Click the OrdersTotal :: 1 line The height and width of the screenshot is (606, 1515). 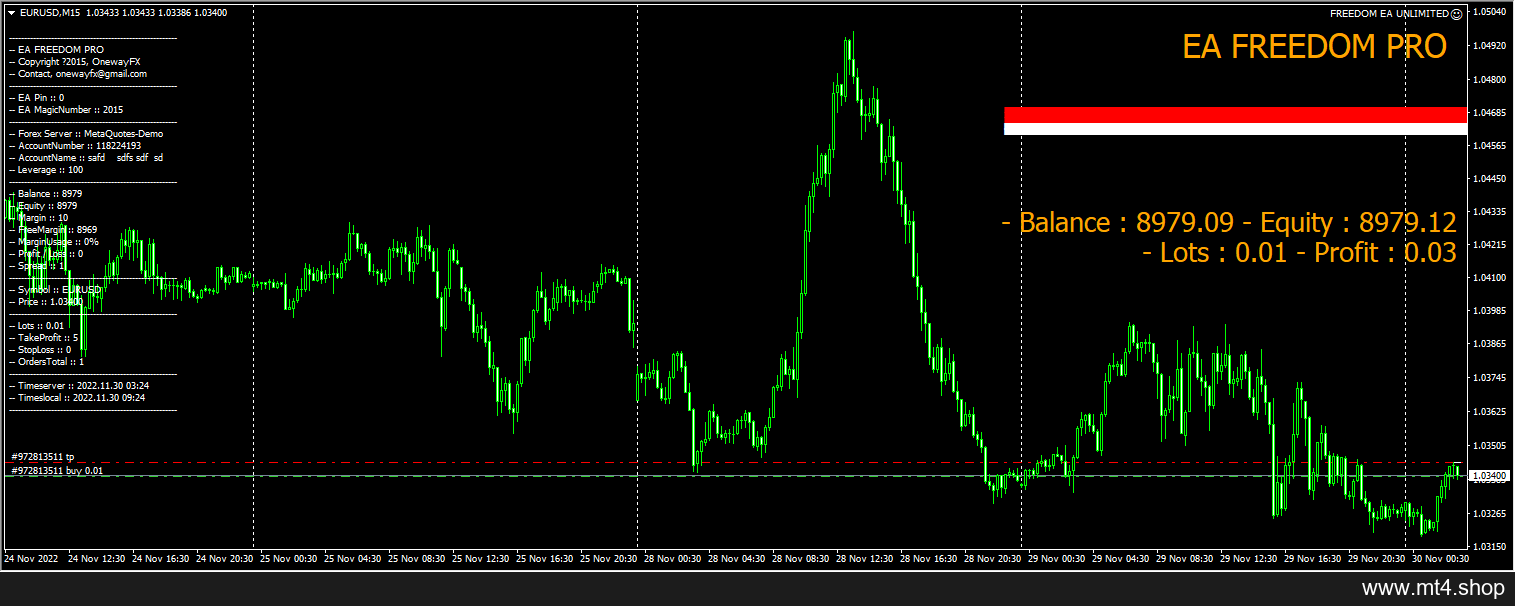(x=46, y=362)
